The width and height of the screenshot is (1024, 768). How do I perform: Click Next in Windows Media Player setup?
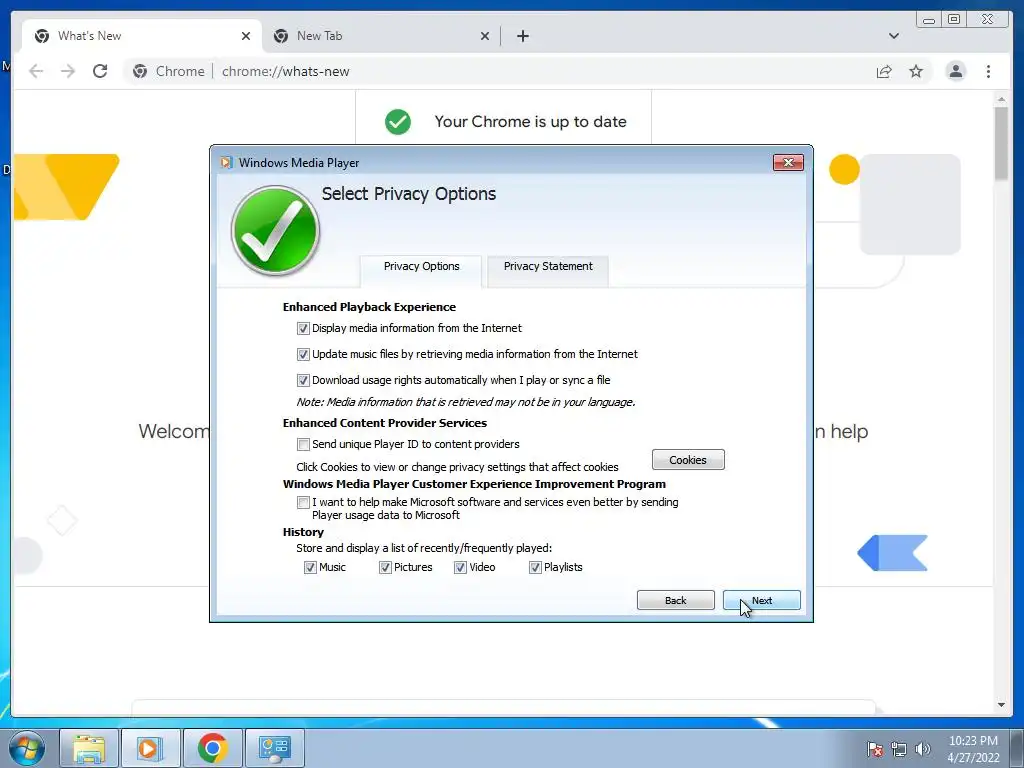pyautogui.click(x=761, y=600)
